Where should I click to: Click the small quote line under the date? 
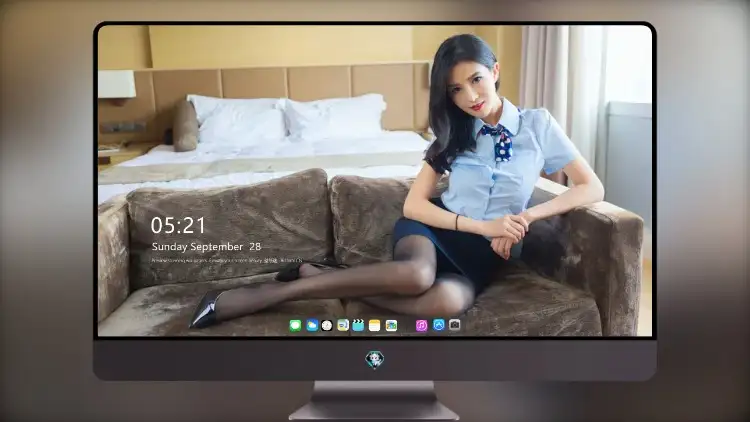(x=227, y=261)
